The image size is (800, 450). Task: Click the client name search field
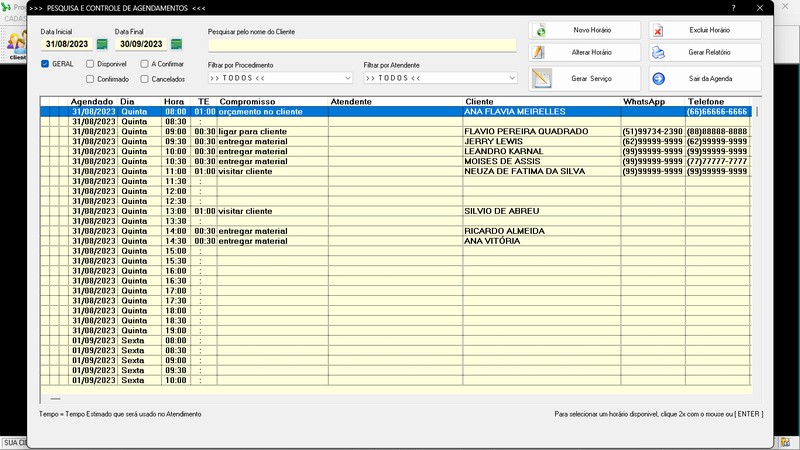(362, 45)
